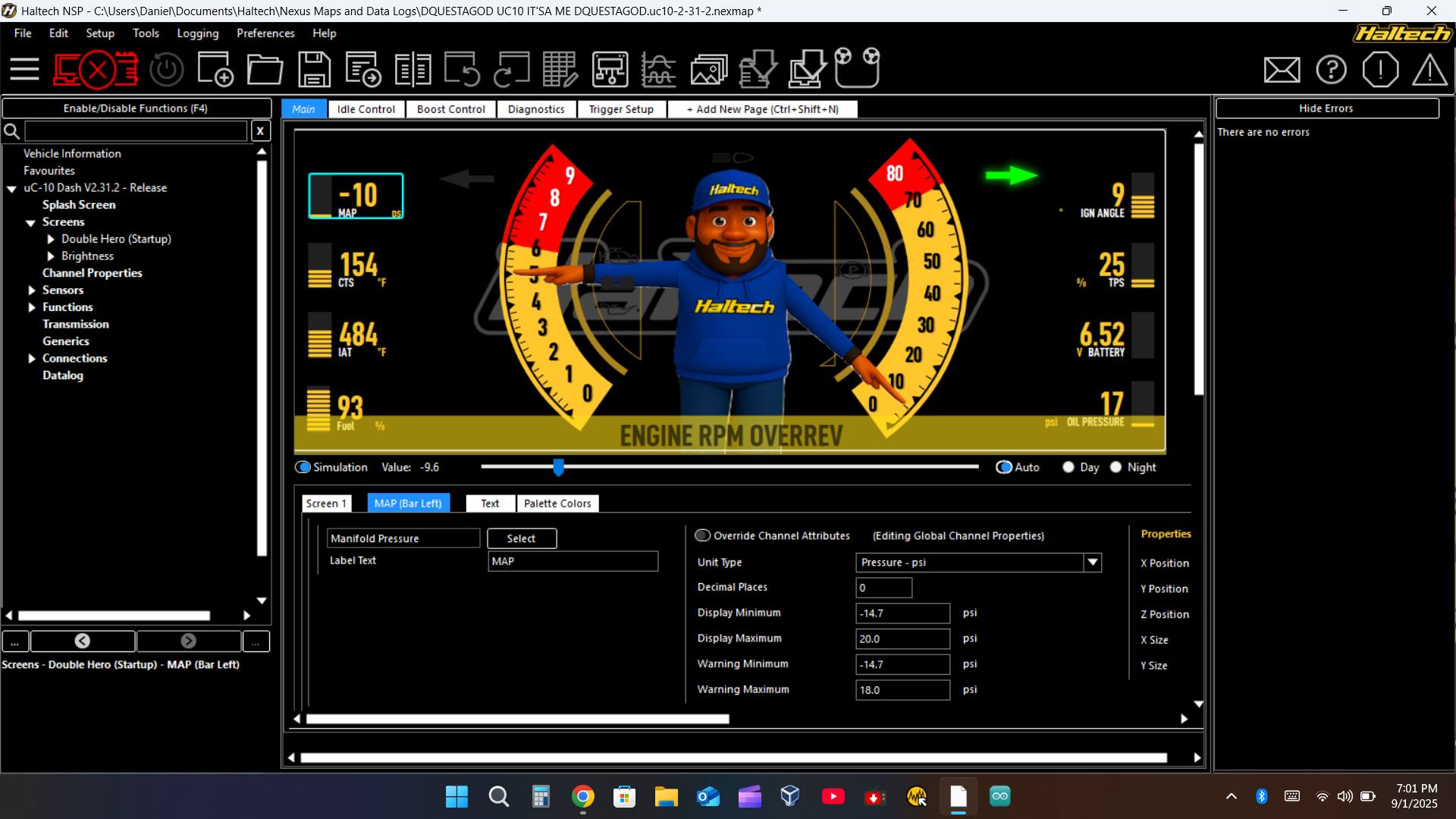Click the undo toolbar icon
The image size is (1456, 819).
(x=462, y=69)
